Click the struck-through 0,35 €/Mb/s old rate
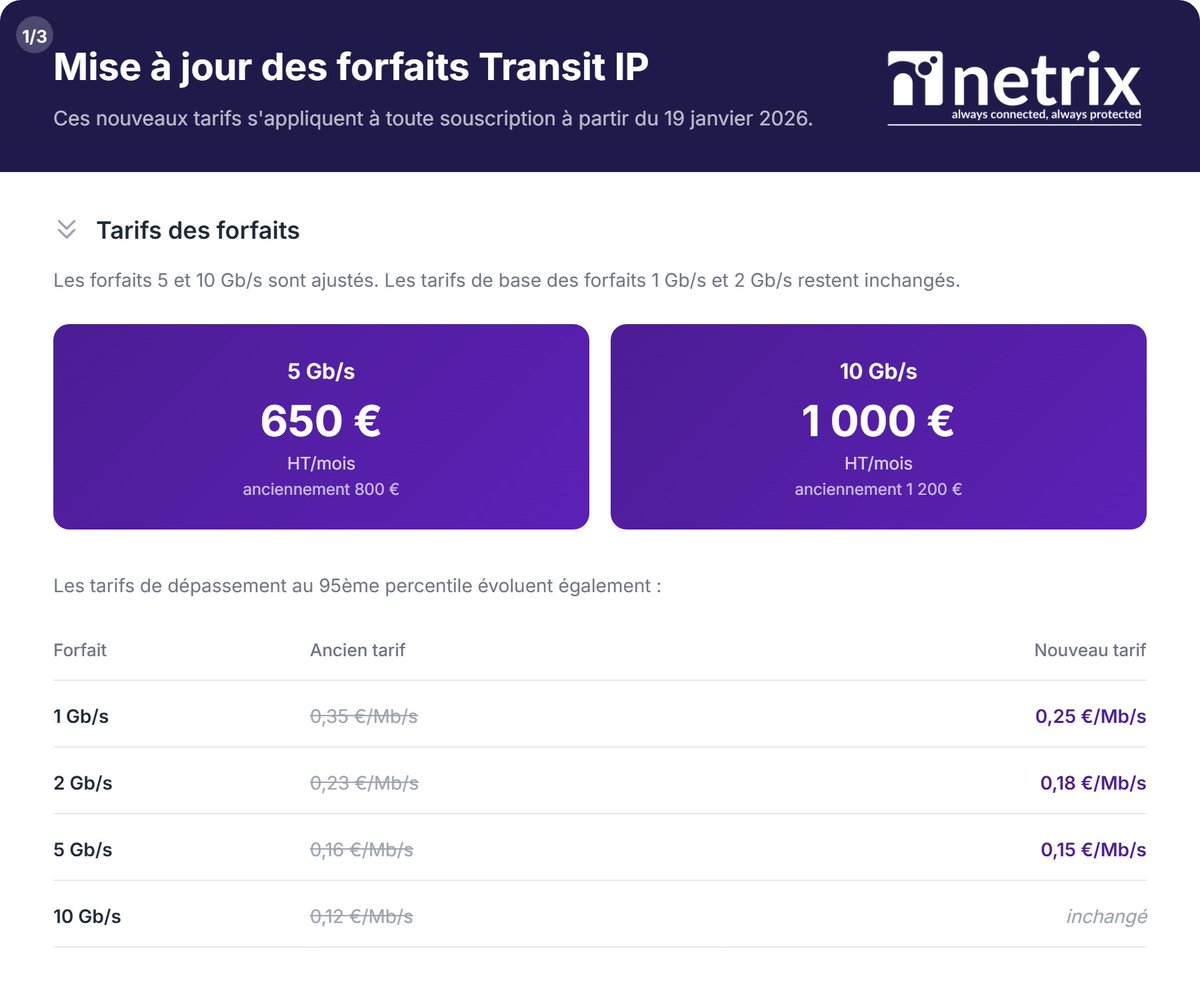 [364, 716]
